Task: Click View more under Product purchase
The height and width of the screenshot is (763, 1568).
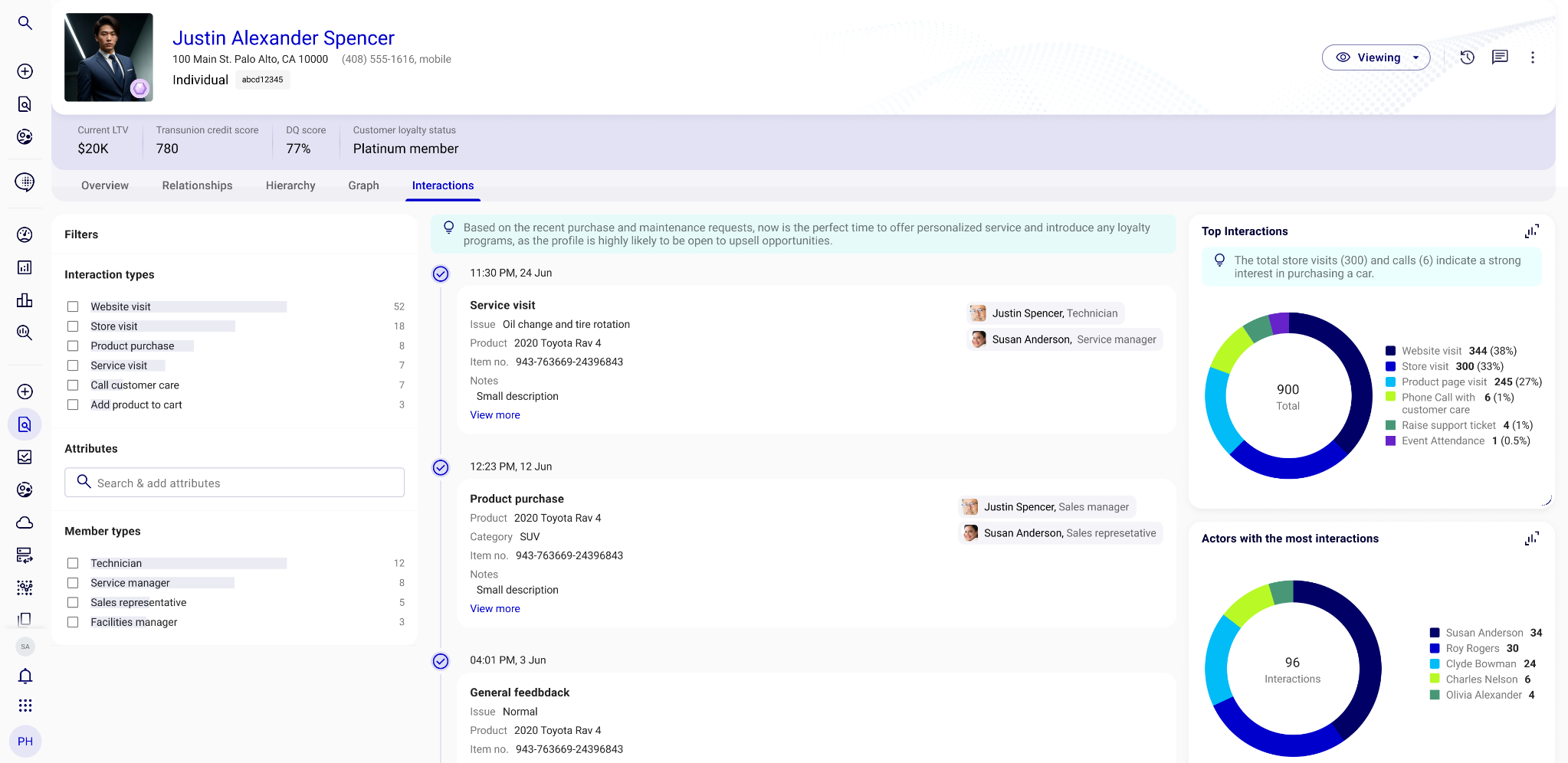Action: point(494,609)
